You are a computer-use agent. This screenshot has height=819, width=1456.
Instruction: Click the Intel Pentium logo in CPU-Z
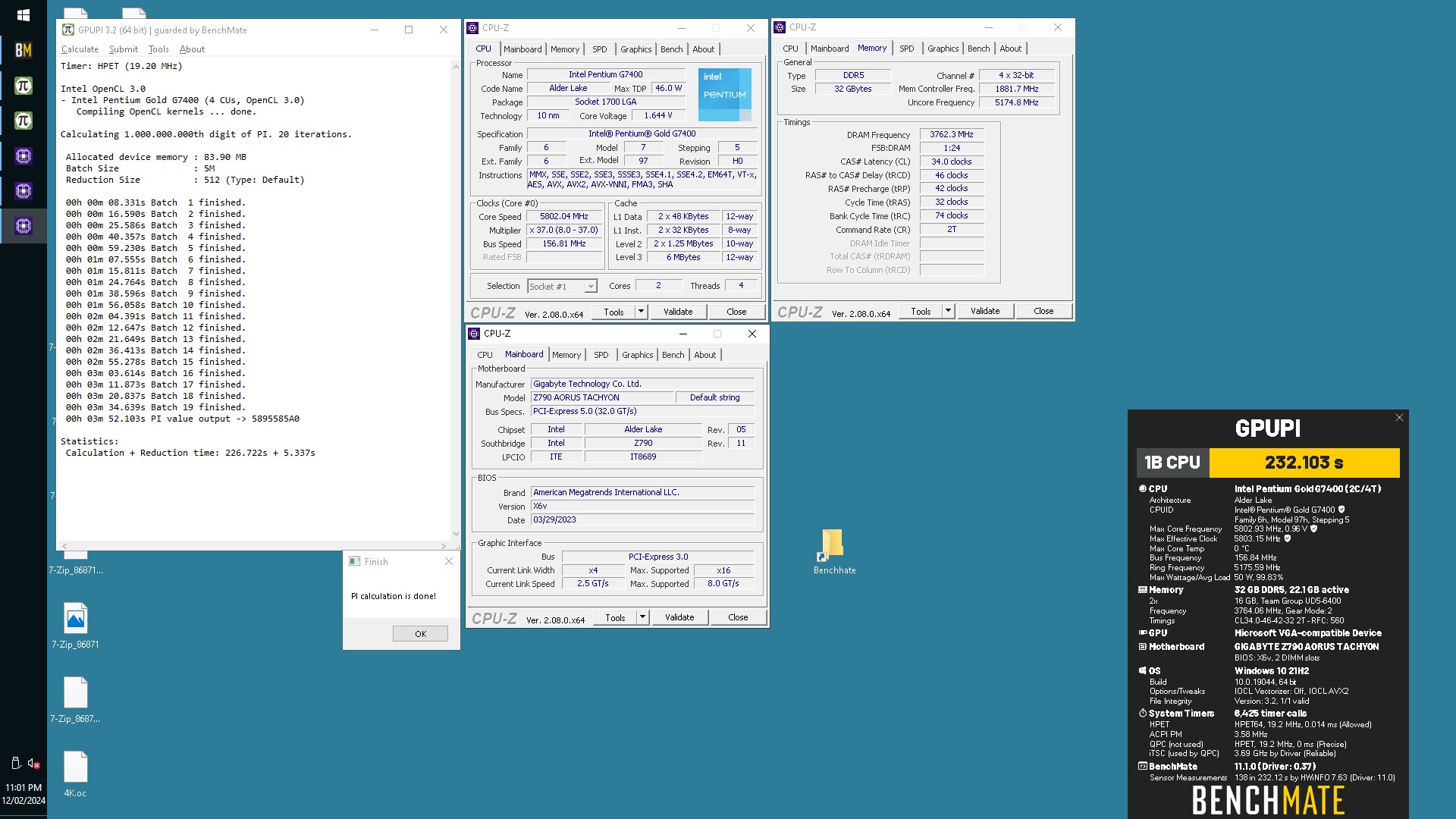724,94
